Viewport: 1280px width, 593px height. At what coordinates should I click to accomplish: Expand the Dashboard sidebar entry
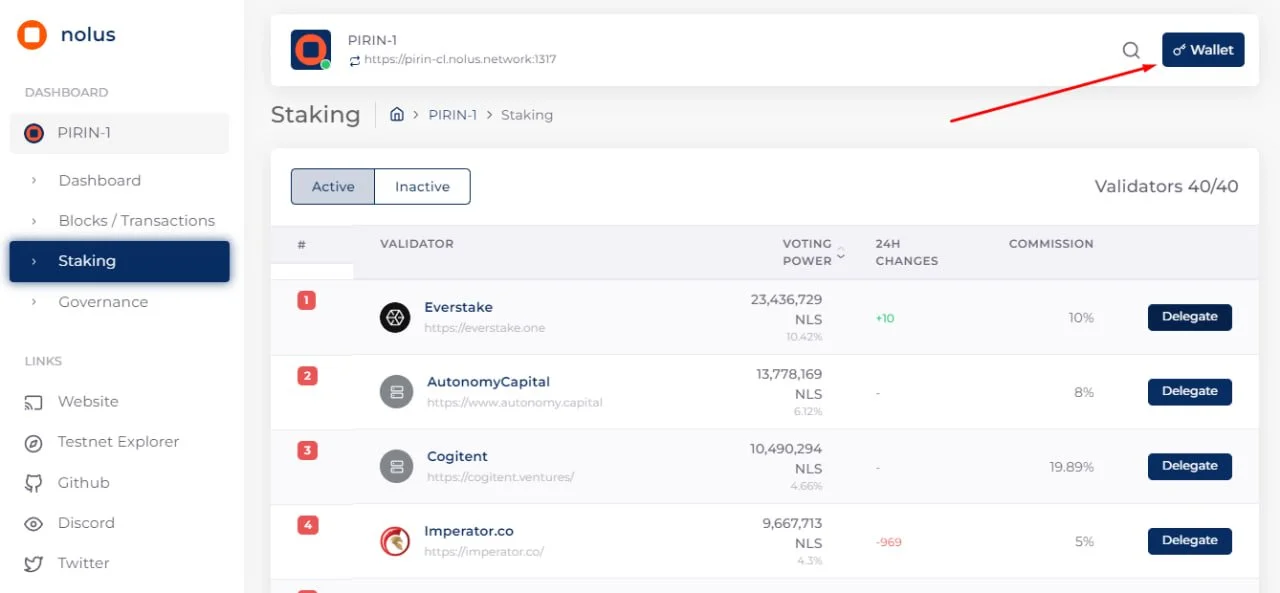(x=99, y=180)
